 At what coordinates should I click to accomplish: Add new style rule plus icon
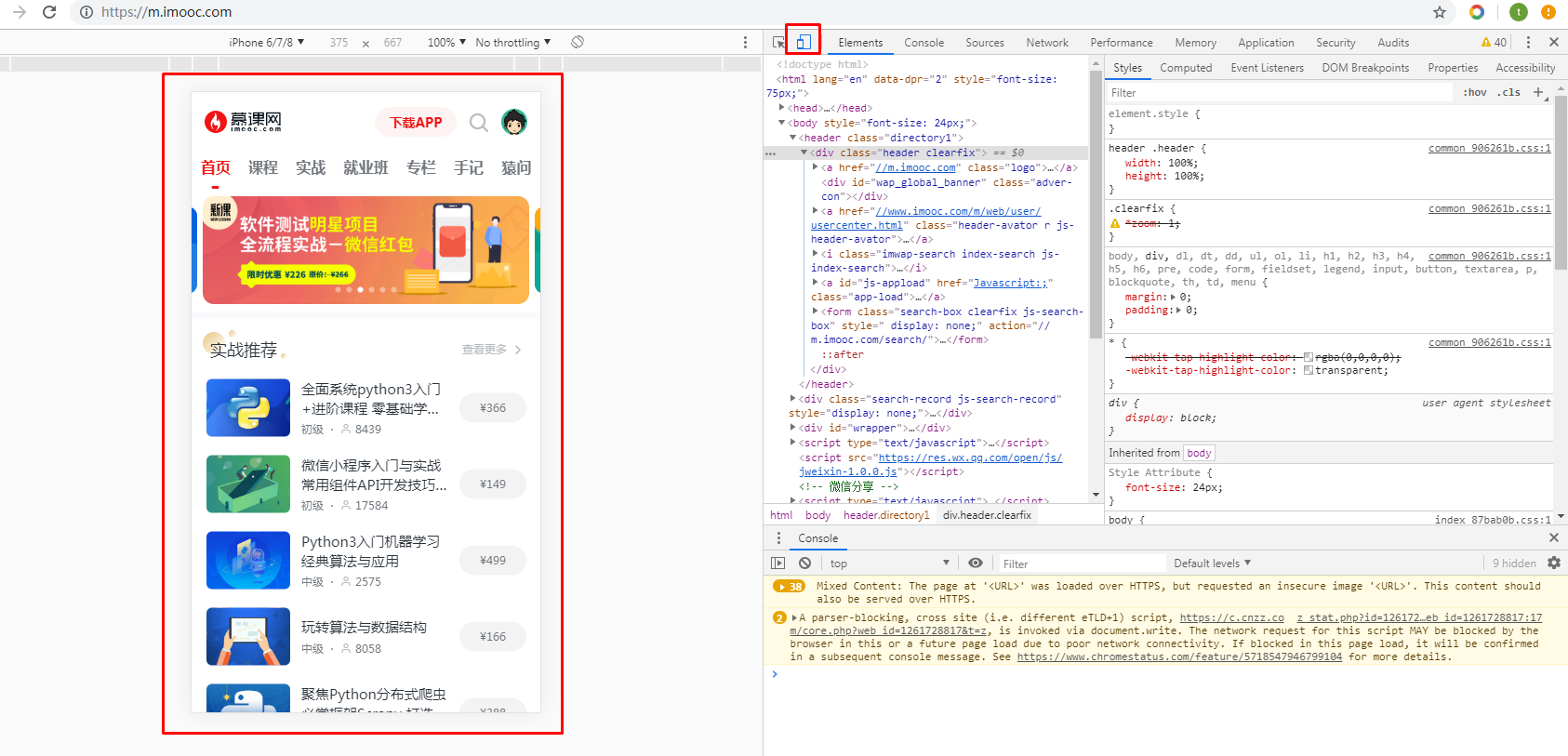[1538, 92]
